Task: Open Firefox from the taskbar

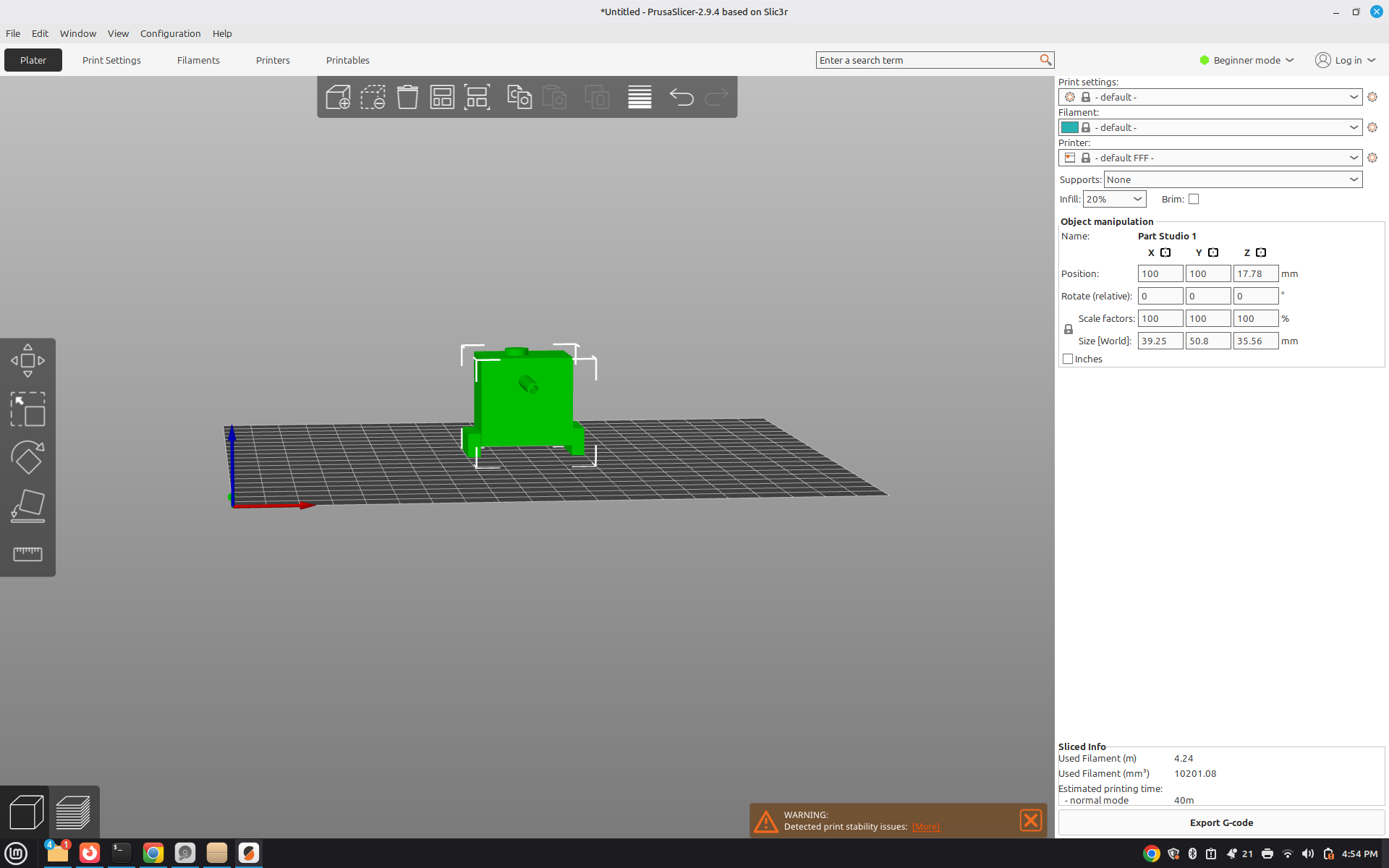Action: [x=90, y=853]
